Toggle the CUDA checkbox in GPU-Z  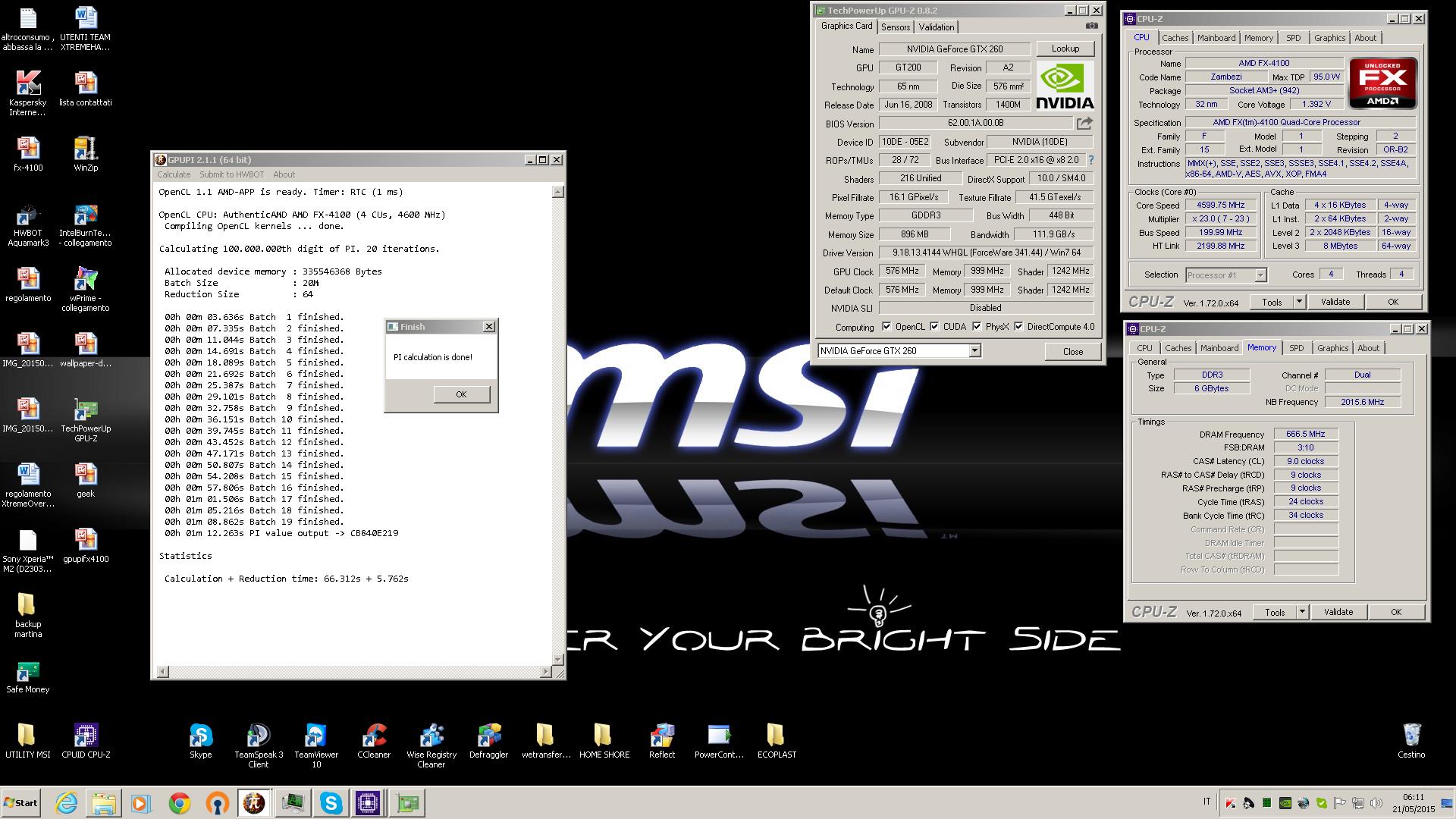click(934, 327)
